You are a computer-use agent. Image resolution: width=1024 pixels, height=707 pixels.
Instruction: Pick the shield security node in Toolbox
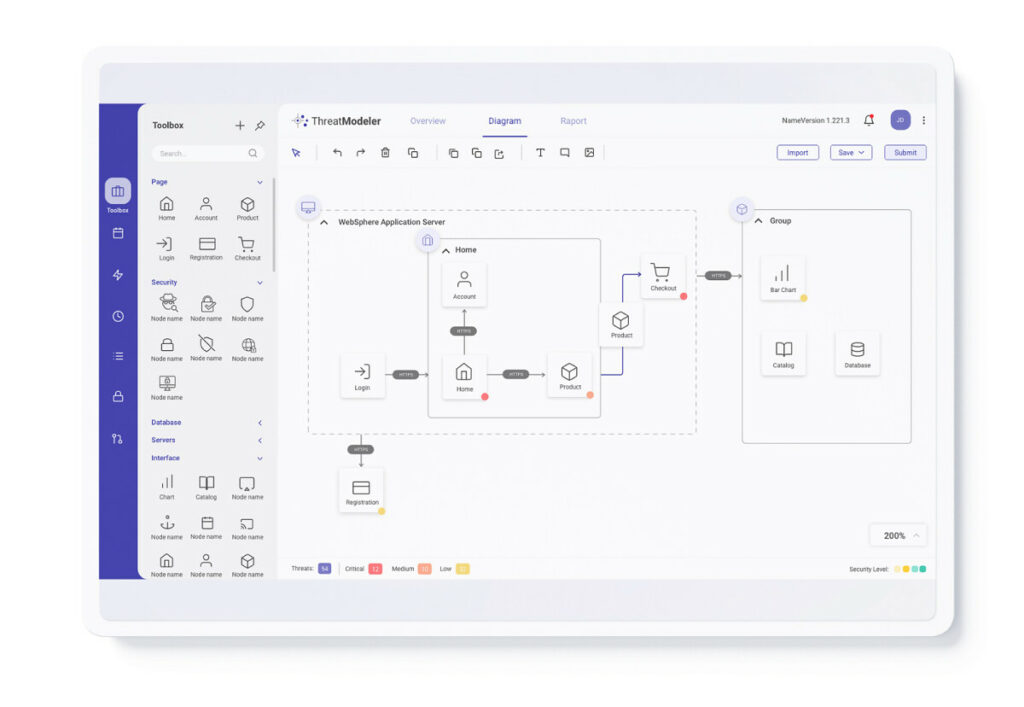[247, 308]
